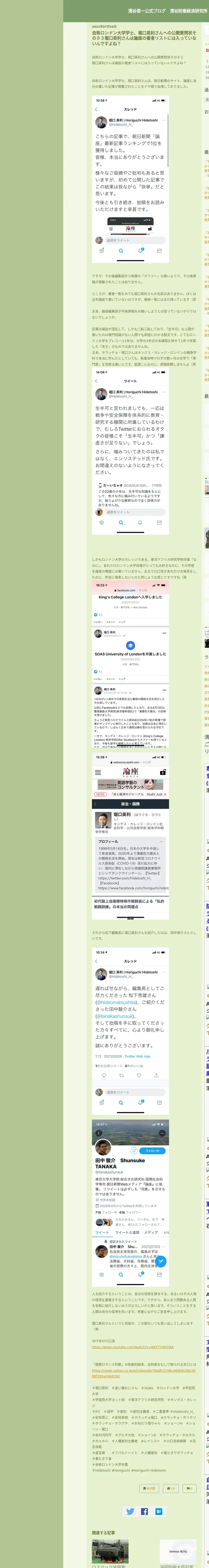Open the comments button showing 10
This screenshot has width=209, height=1568.
coord(171,1488)
